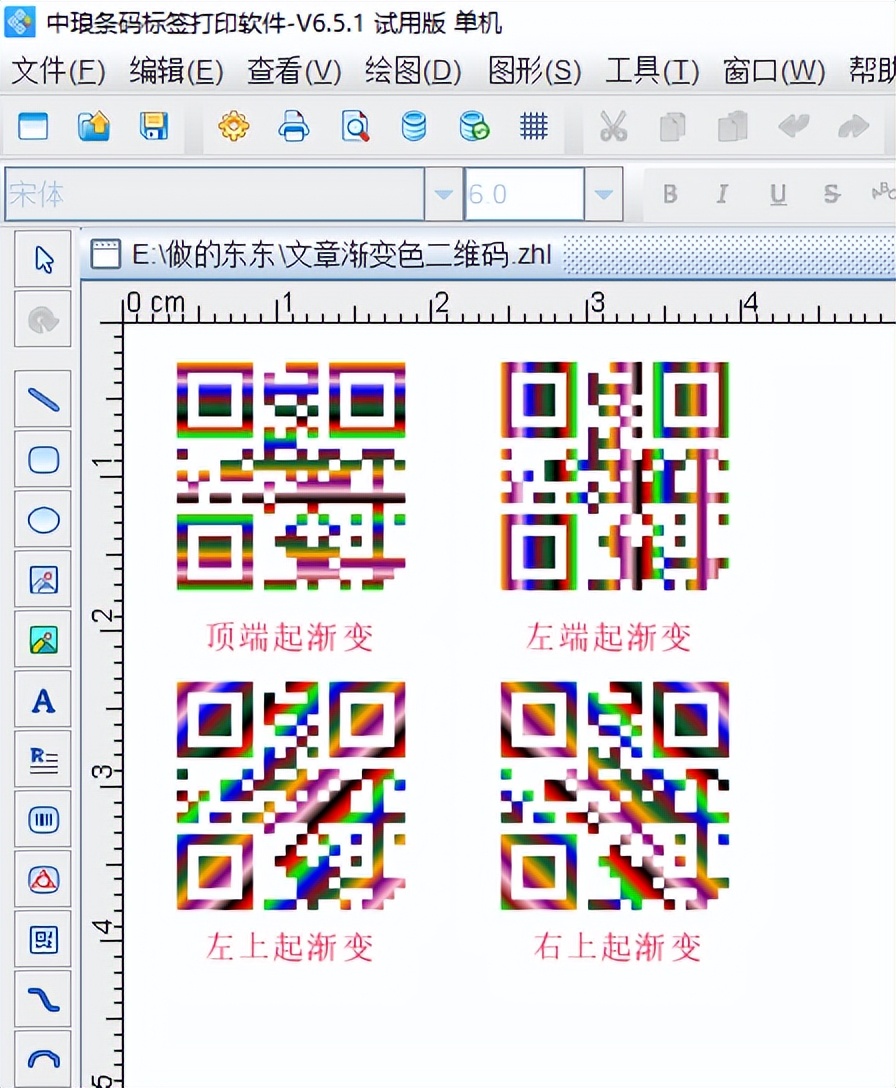This screenshot has height=1088, width=896.
Task: Select the QR code above 右上起渐变
Action: coord(614,795)
